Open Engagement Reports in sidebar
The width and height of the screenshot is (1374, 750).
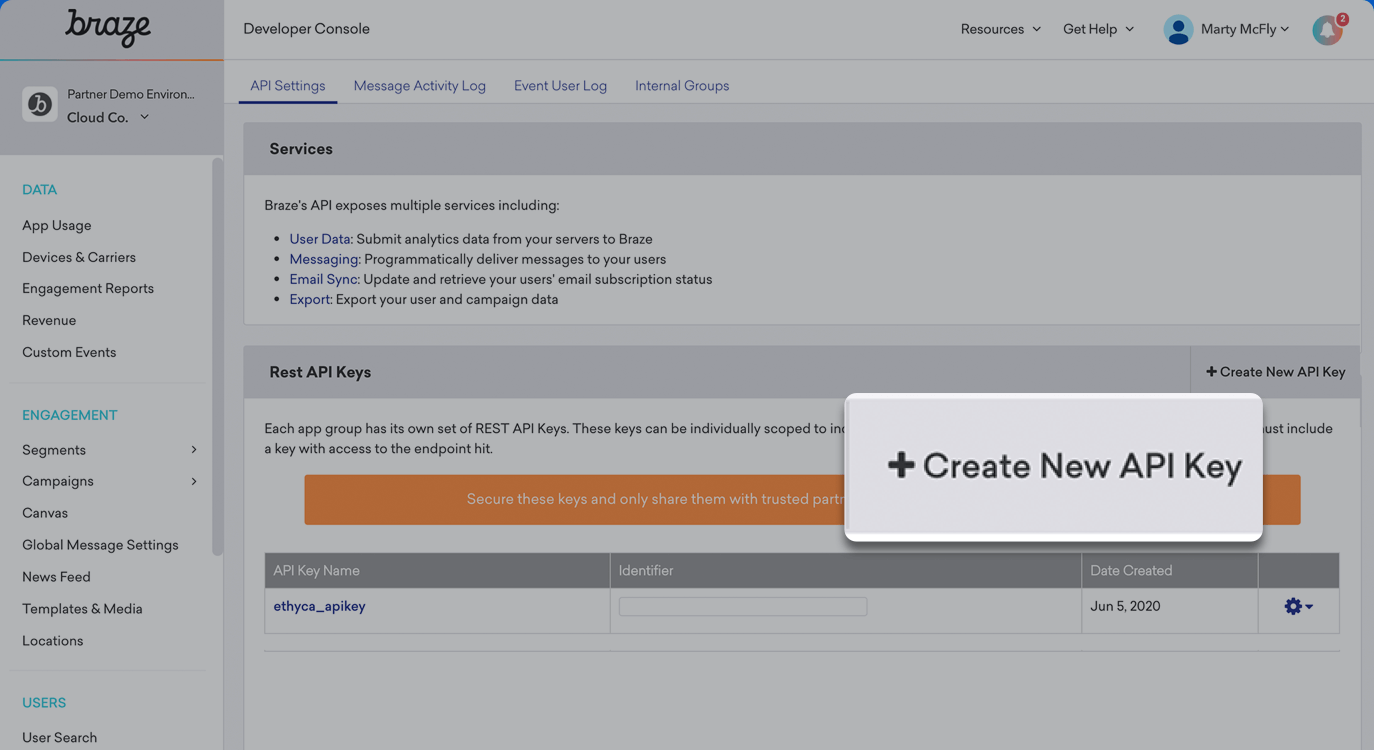88,288
